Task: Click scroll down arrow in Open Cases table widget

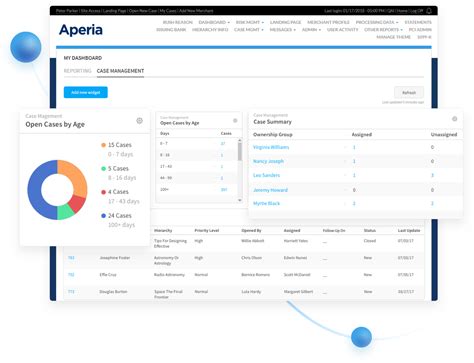Action: pos(239,200)
